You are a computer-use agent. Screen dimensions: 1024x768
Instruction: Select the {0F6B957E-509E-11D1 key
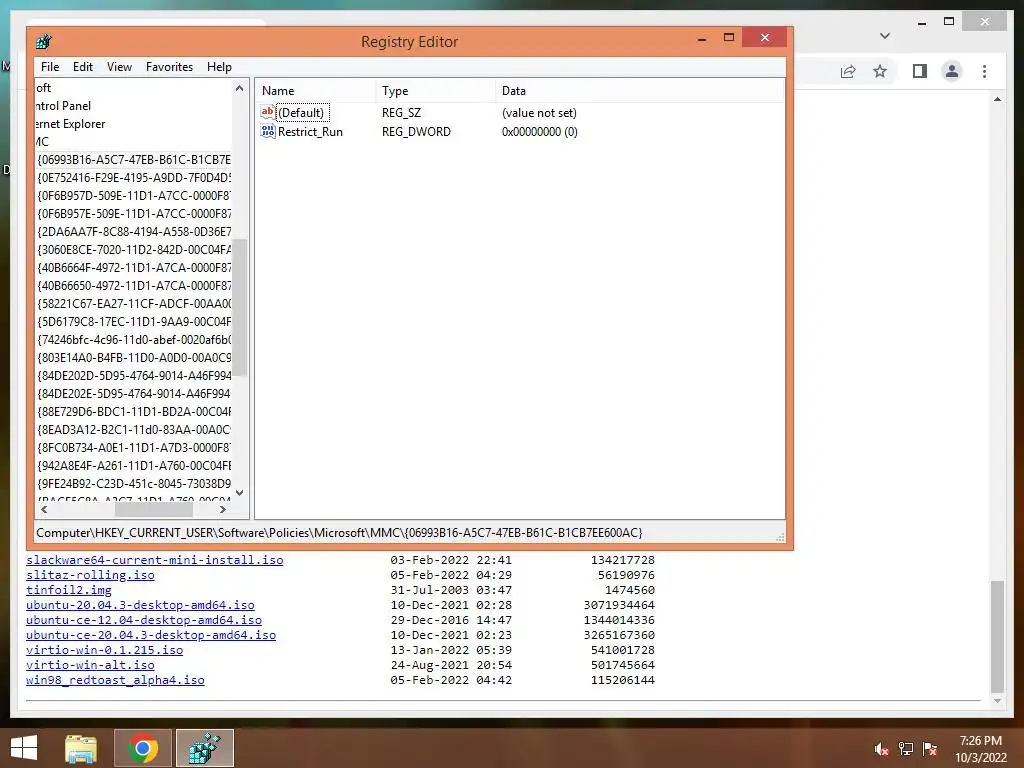(134, 214)
